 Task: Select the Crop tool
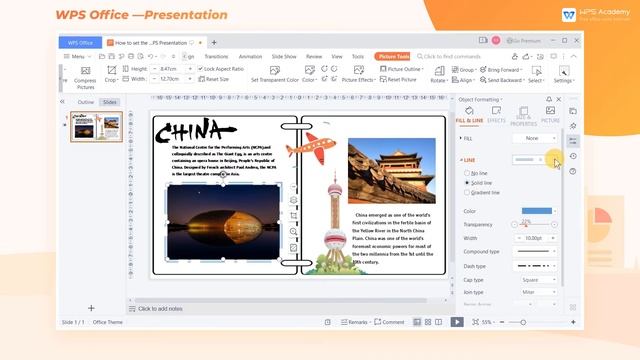click(111, 74)
